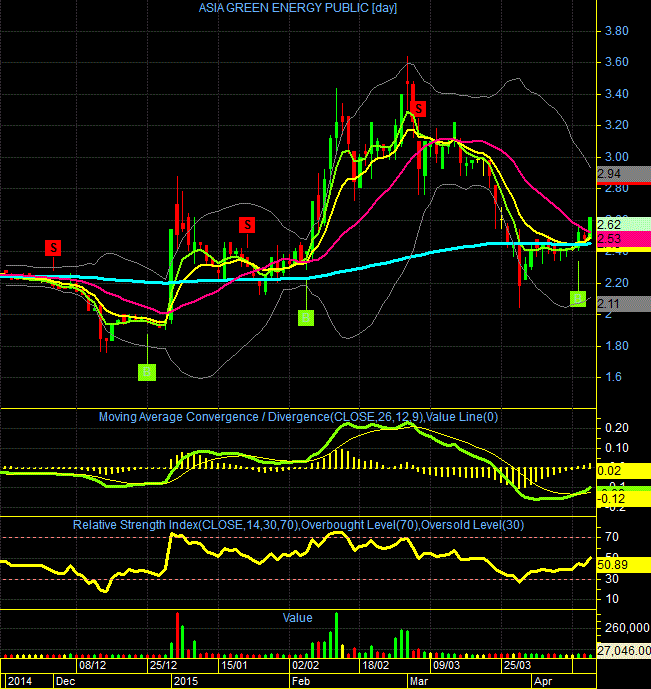Click the red S sell marker in early December
651x689 pixels.
pos(53,248)
